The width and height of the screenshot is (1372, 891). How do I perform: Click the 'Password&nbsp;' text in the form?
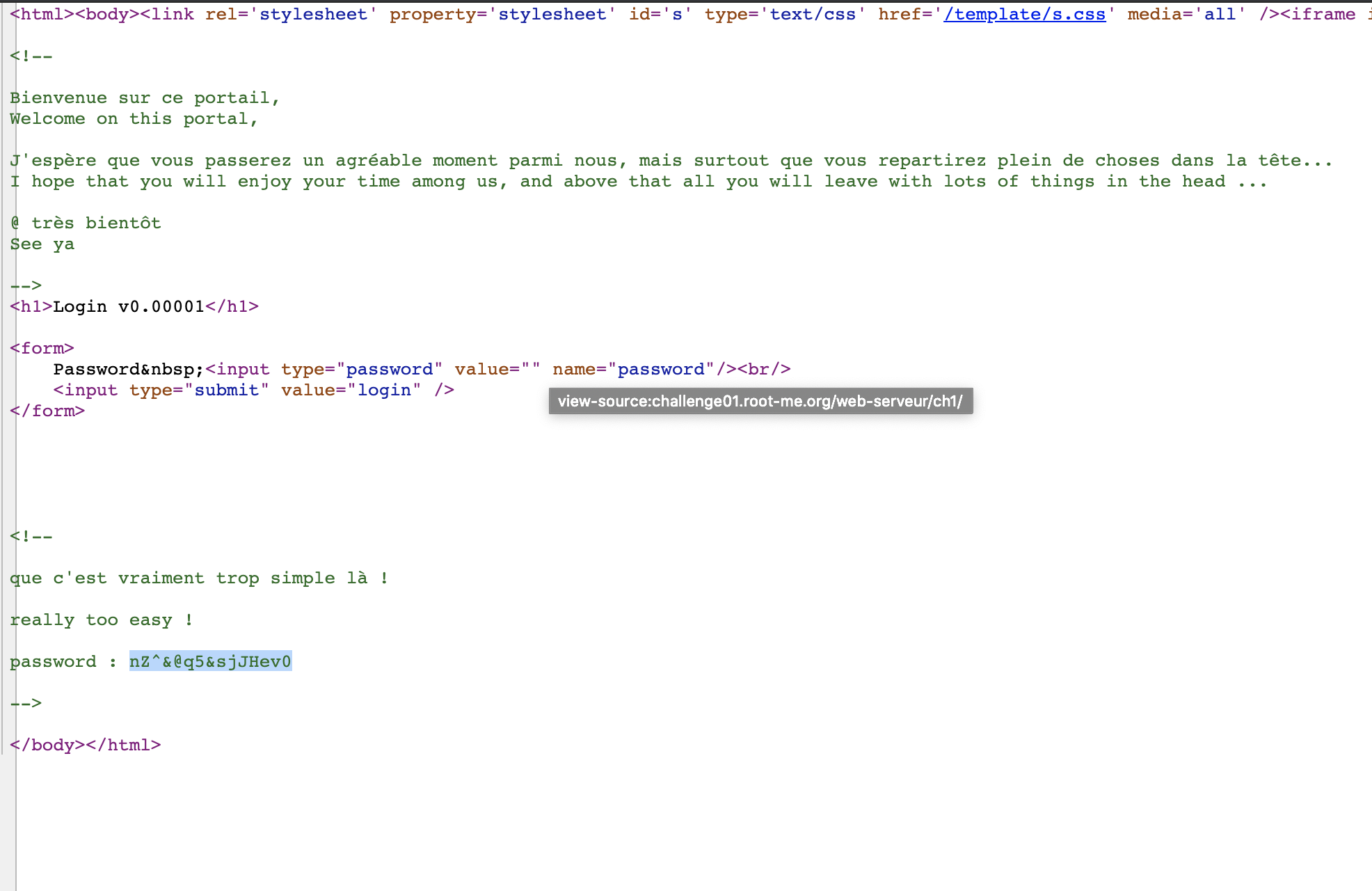click(x=128, y=370)
